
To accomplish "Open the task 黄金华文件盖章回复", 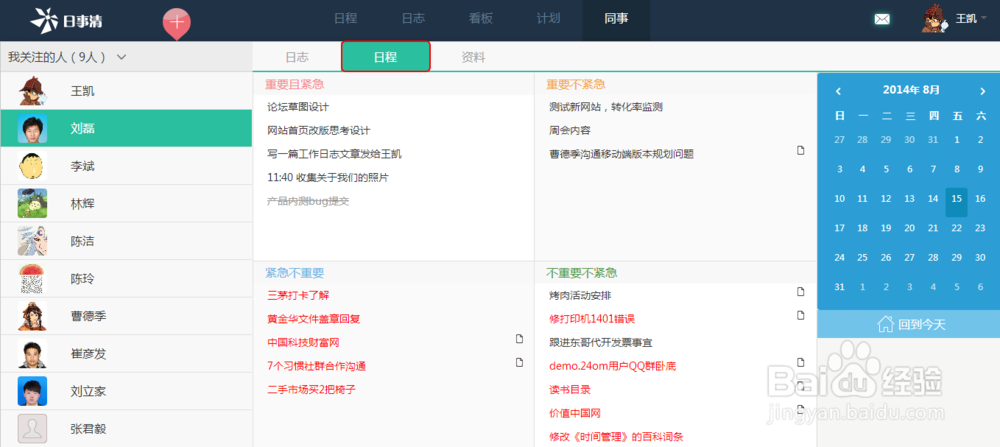I will coord(313,319).
